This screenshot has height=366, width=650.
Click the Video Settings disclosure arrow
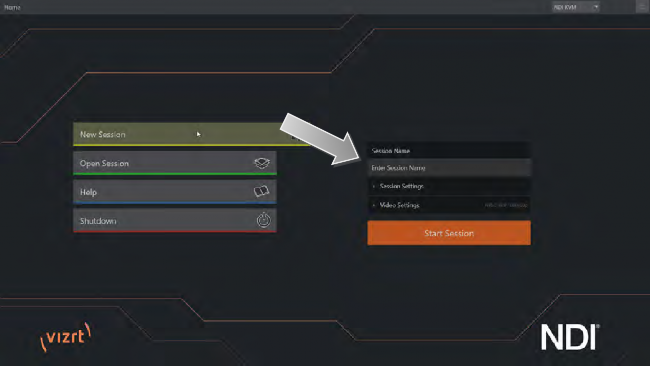374,206
